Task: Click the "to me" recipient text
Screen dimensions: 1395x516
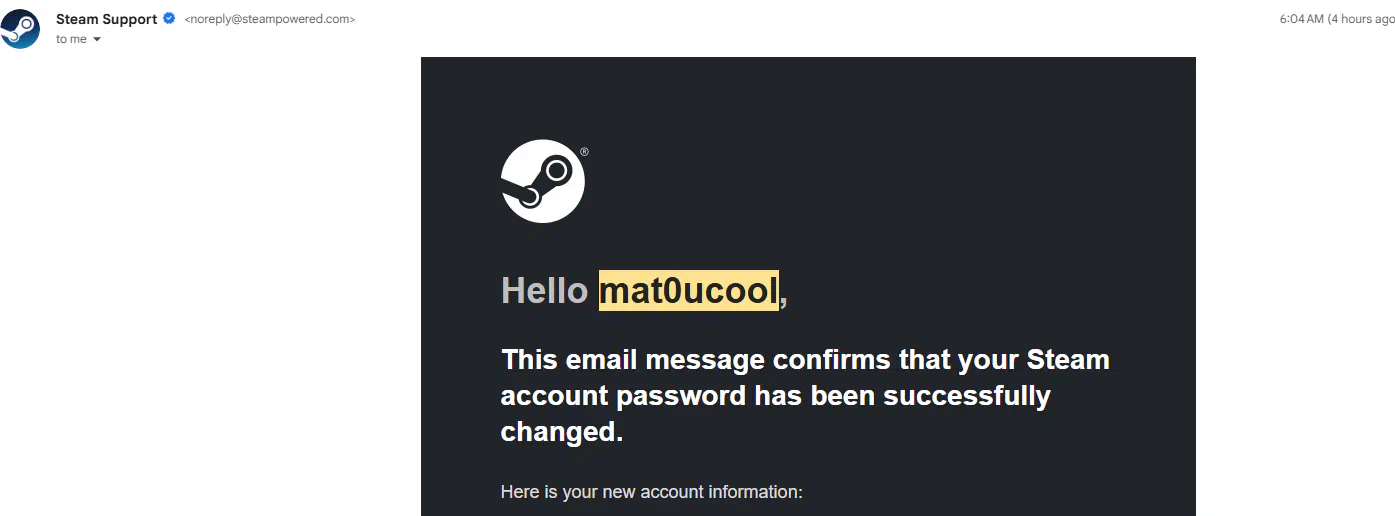Action: pos(71,39)
